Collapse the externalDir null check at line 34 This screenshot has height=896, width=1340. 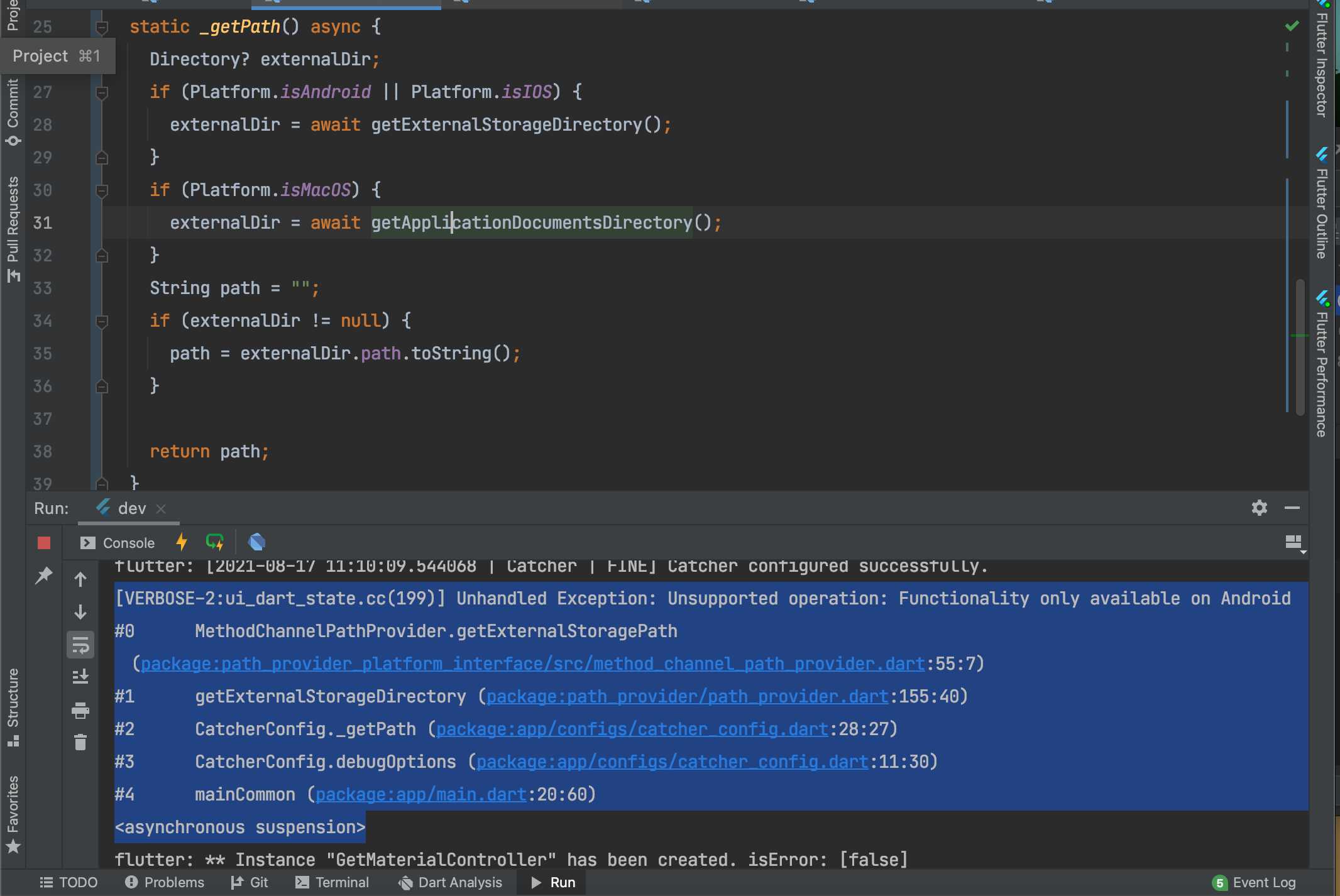coord(101,320)
